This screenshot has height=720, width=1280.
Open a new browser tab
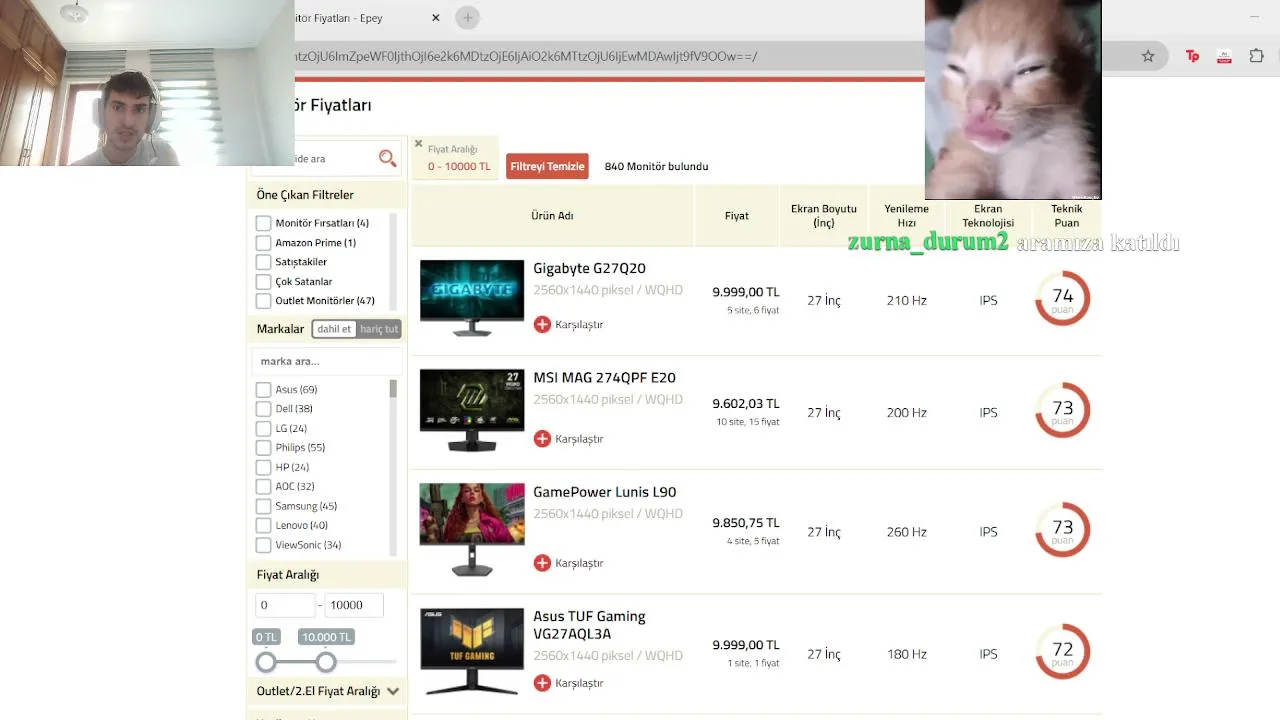click(x=467, y=18)
